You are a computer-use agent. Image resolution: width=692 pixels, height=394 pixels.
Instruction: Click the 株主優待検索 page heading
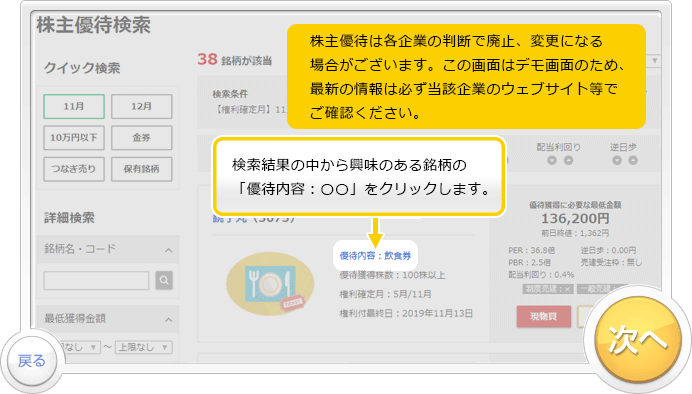[x=94, y=25]
